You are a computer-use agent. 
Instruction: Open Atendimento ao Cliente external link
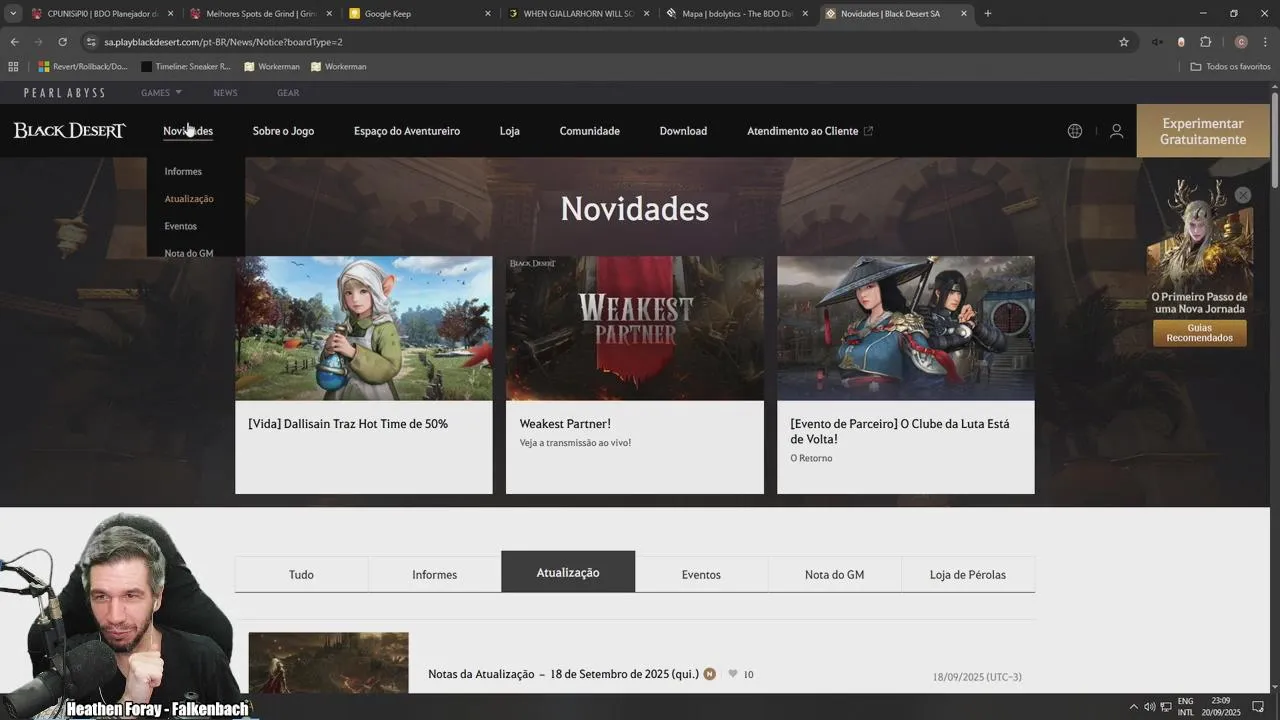[810, 131]
